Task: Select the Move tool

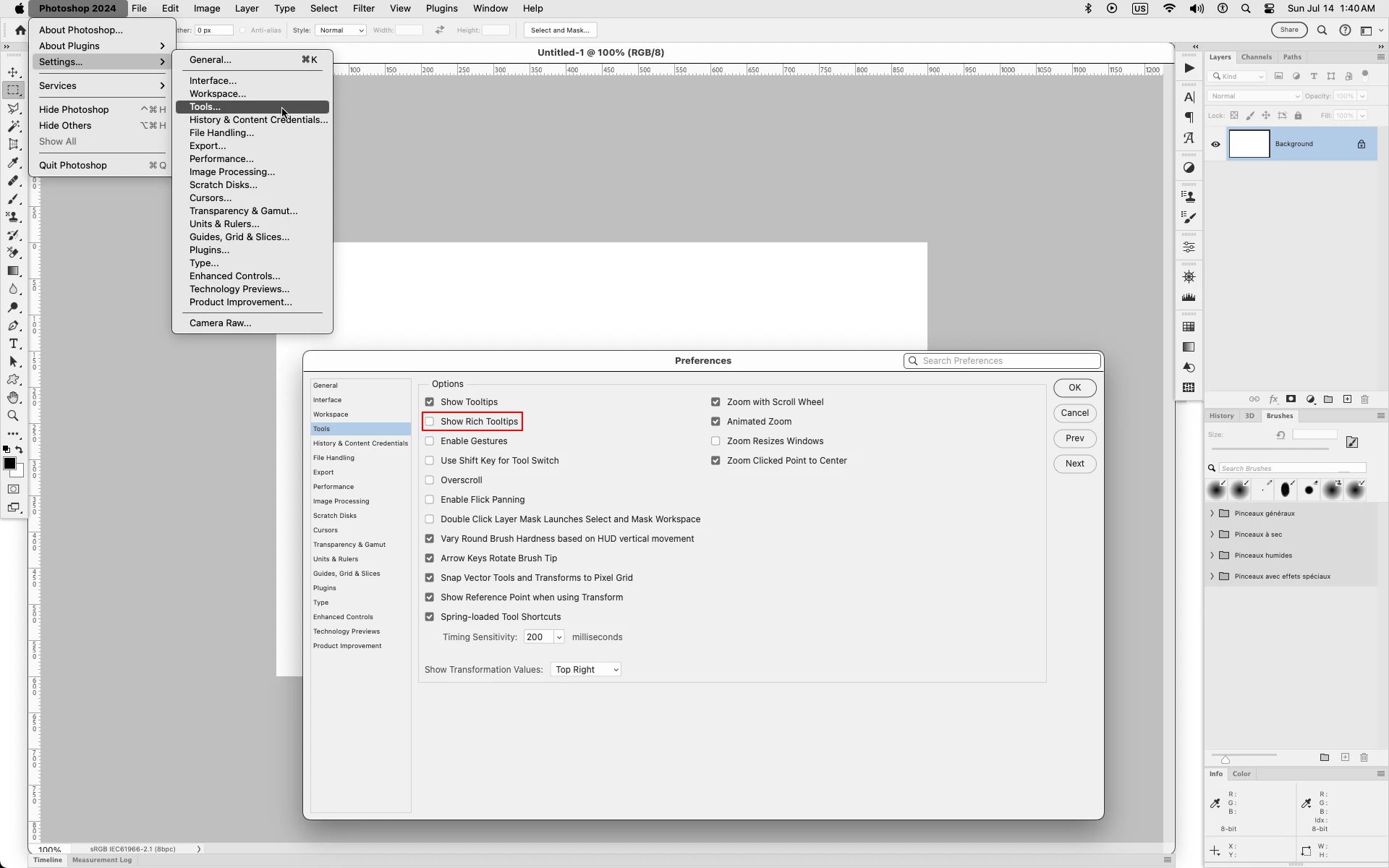Action: [13, 72]
